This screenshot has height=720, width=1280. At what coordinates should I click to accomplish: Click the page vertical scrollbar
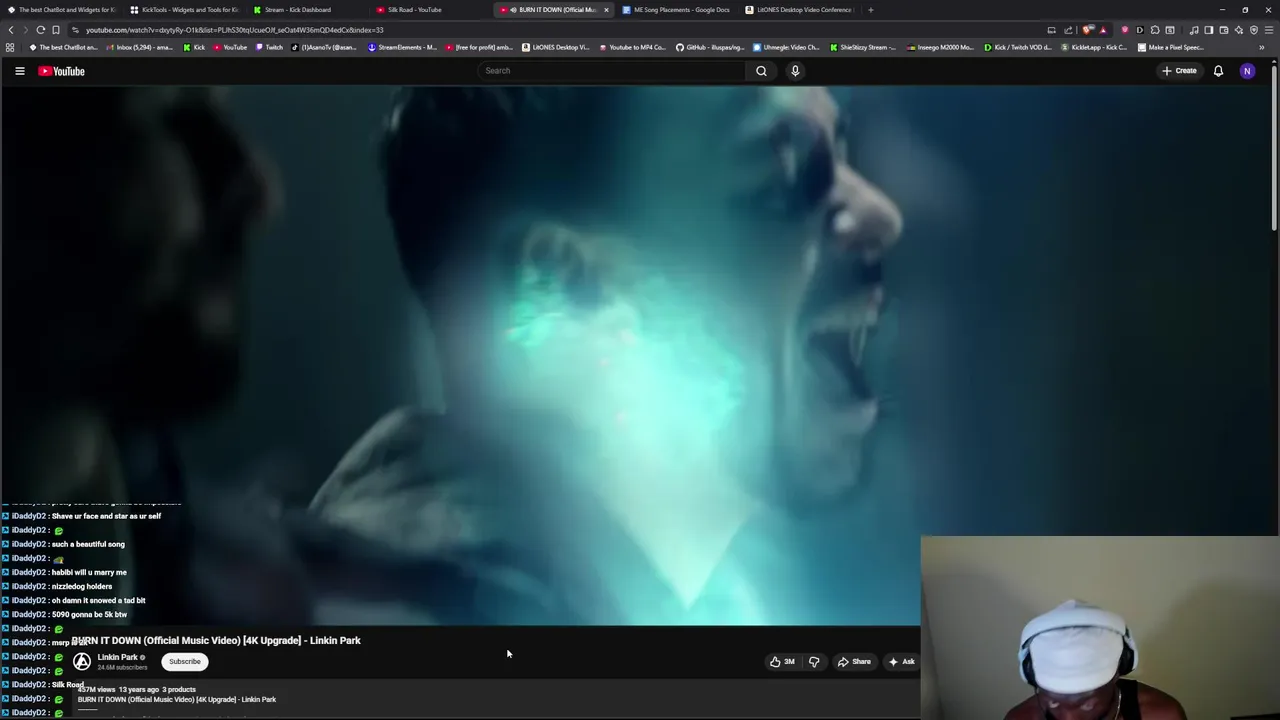click(1274, 146)
